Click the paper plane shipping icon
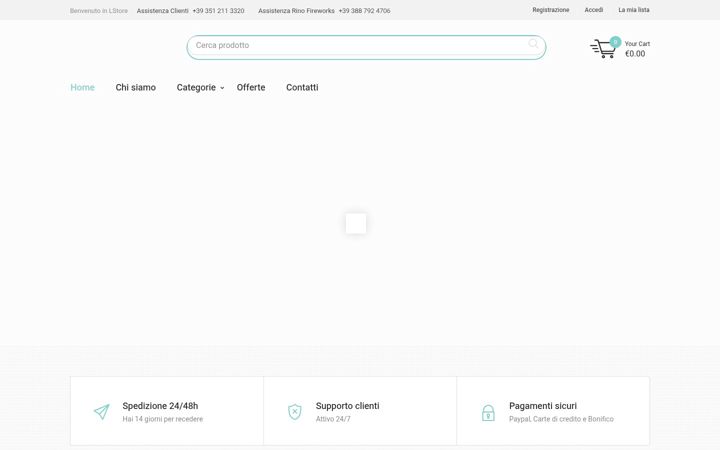Viewport: 720px width, 450px height. pyautogui.click(x=102, y=411)
